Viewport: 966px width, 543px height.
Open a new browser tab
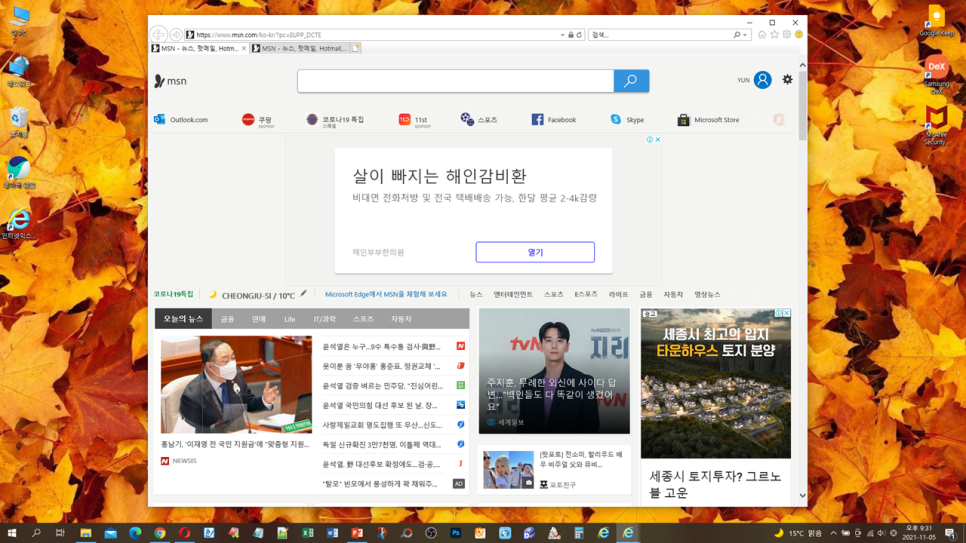pos(355,48)
